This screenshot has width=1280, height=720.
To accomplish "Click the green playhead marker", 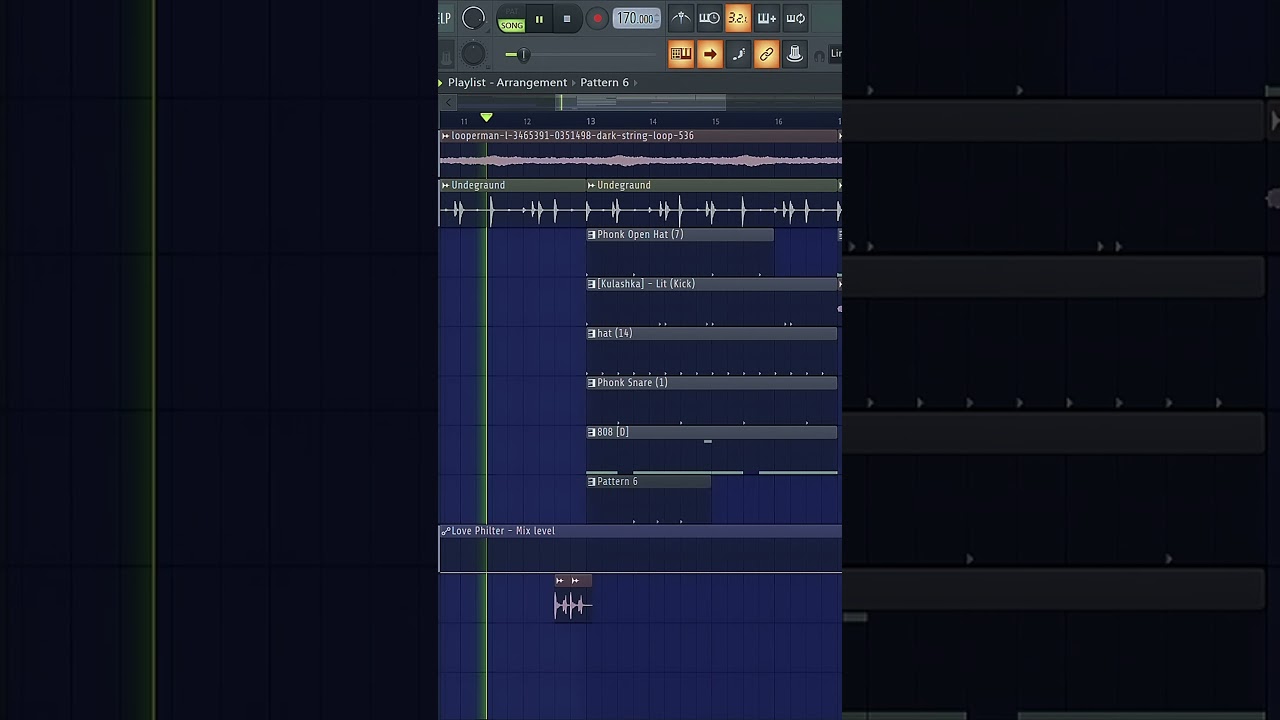I will 486,118.
